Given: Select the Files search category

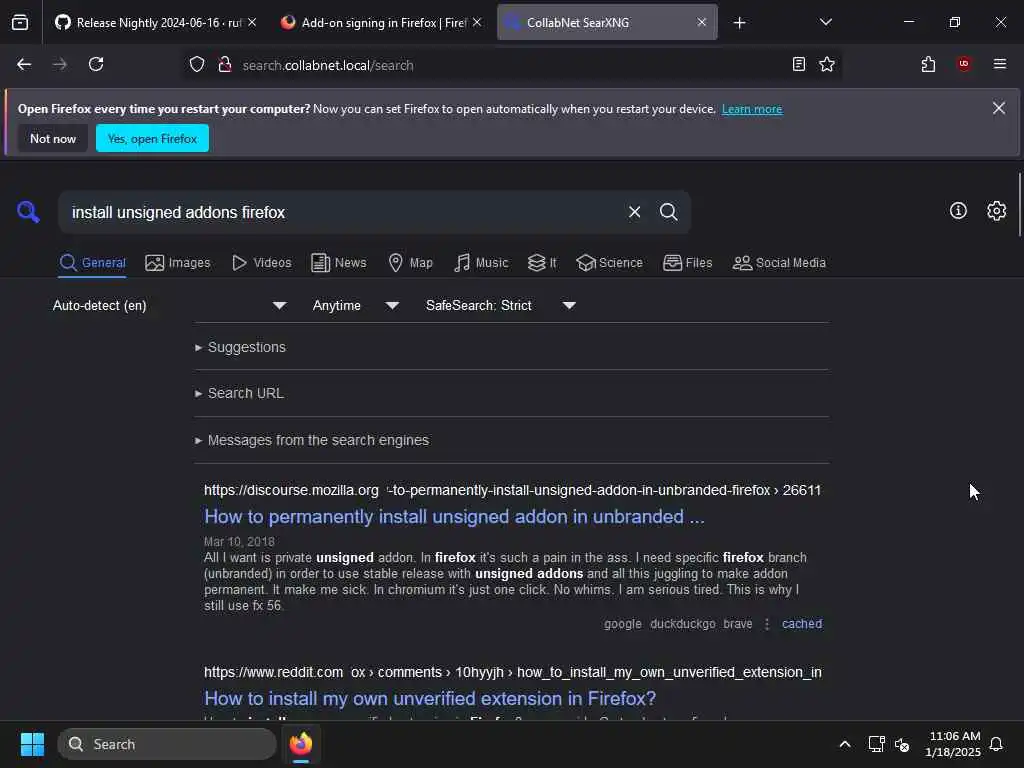Looking at the screenshot, I should tap(688, 263).
